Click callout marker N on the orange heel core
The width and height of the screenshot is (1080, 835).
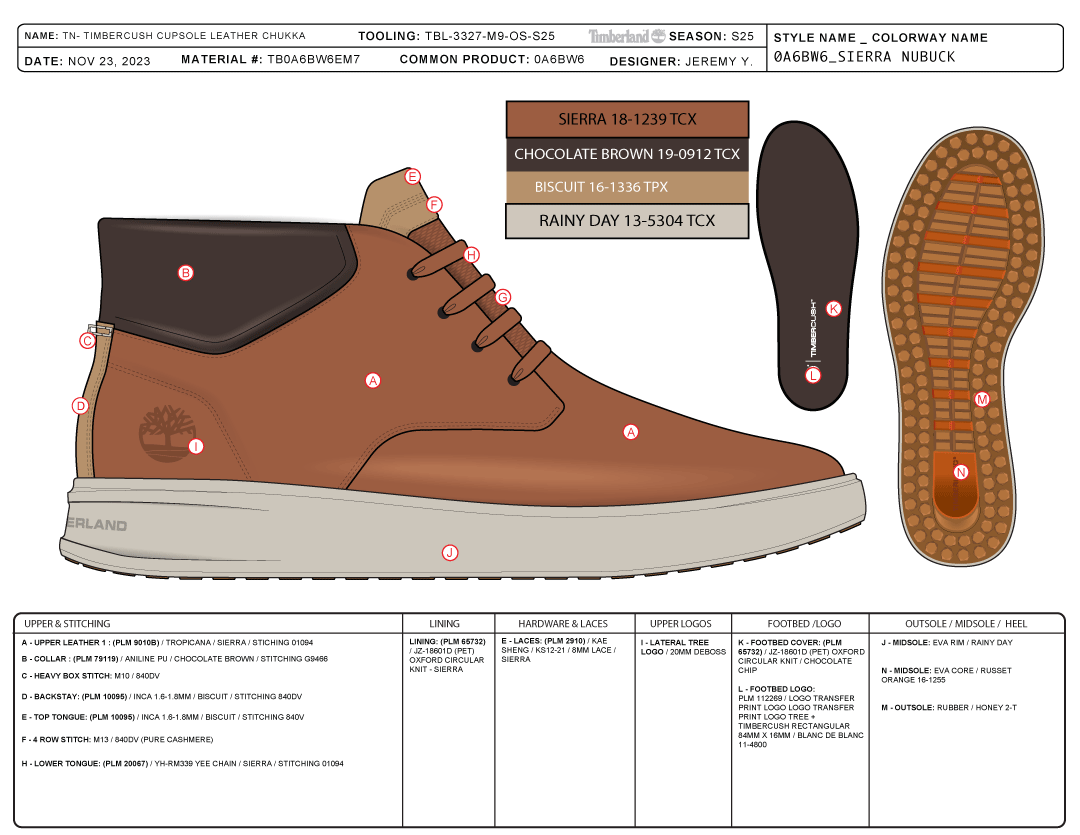(x=961, y=472)
